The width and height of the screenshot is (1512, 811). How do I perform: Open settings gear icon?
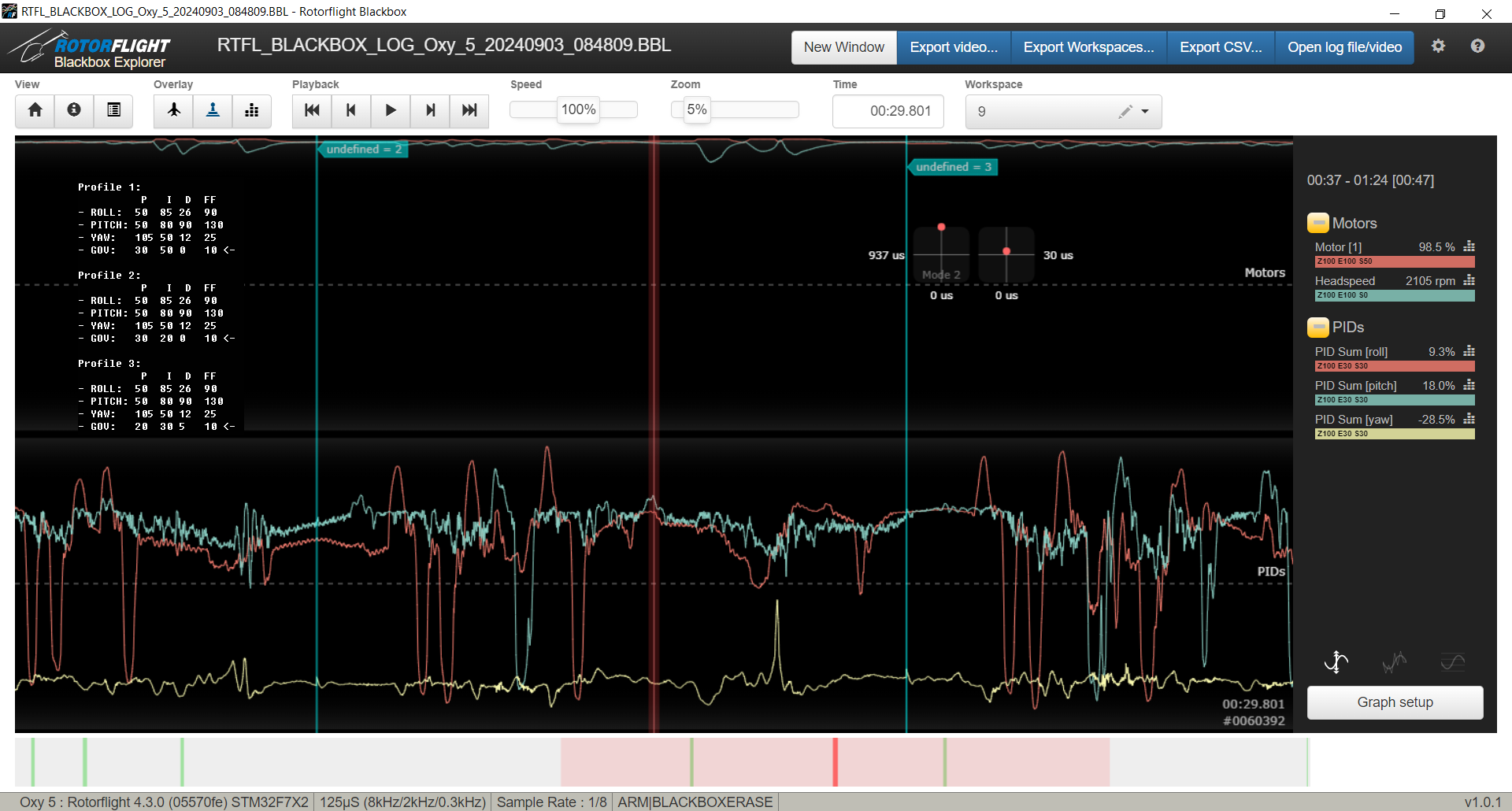pyautogui.click(x=1438, y=46)
